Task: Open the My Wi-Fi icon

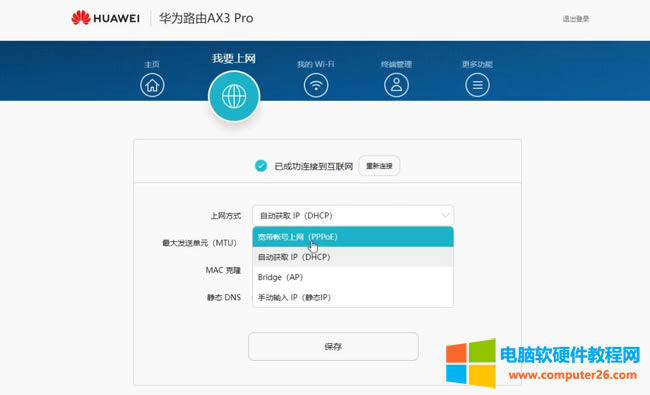Action: pyautogui.click(x=316, y=85)
